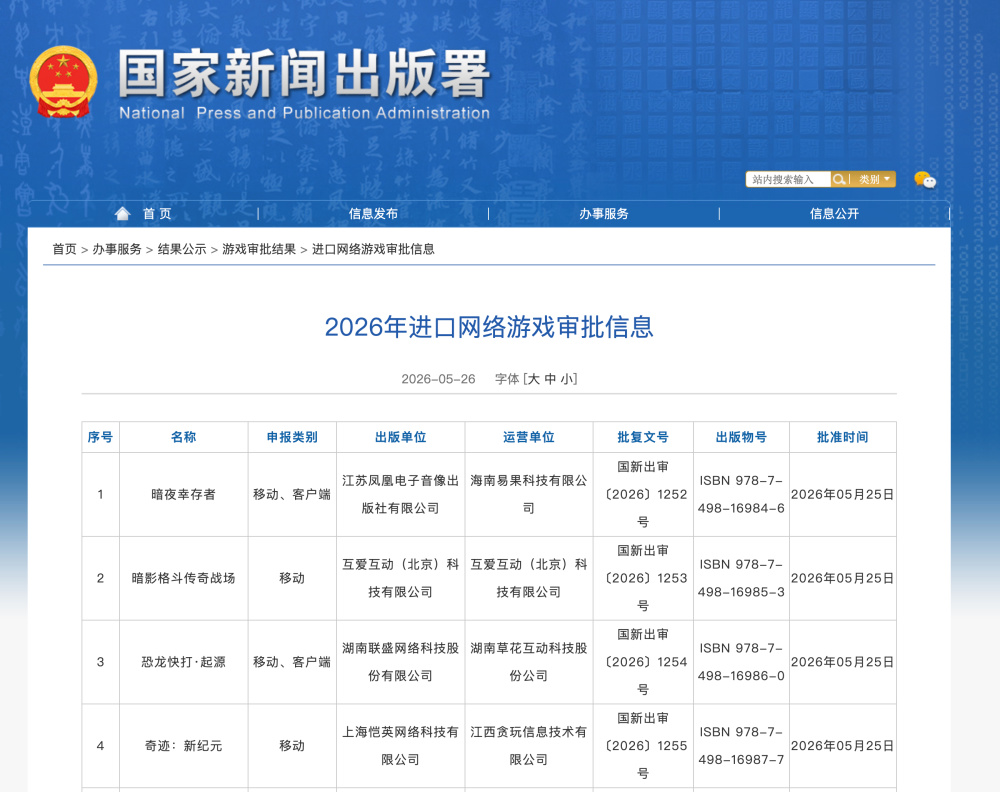Click 移动 category in 暗影格斗传奇战场 row
1000x792 pixels.
292,578
